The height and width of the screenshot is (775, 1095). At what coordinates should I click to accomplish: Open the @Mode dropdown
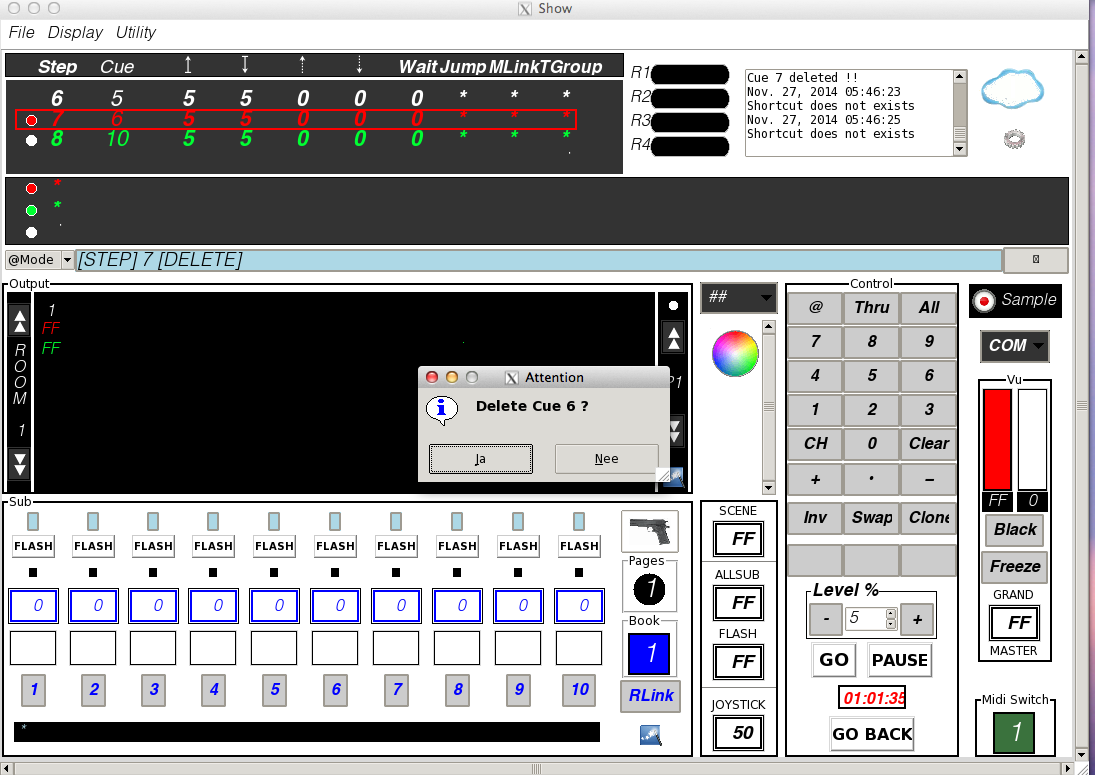40,260
